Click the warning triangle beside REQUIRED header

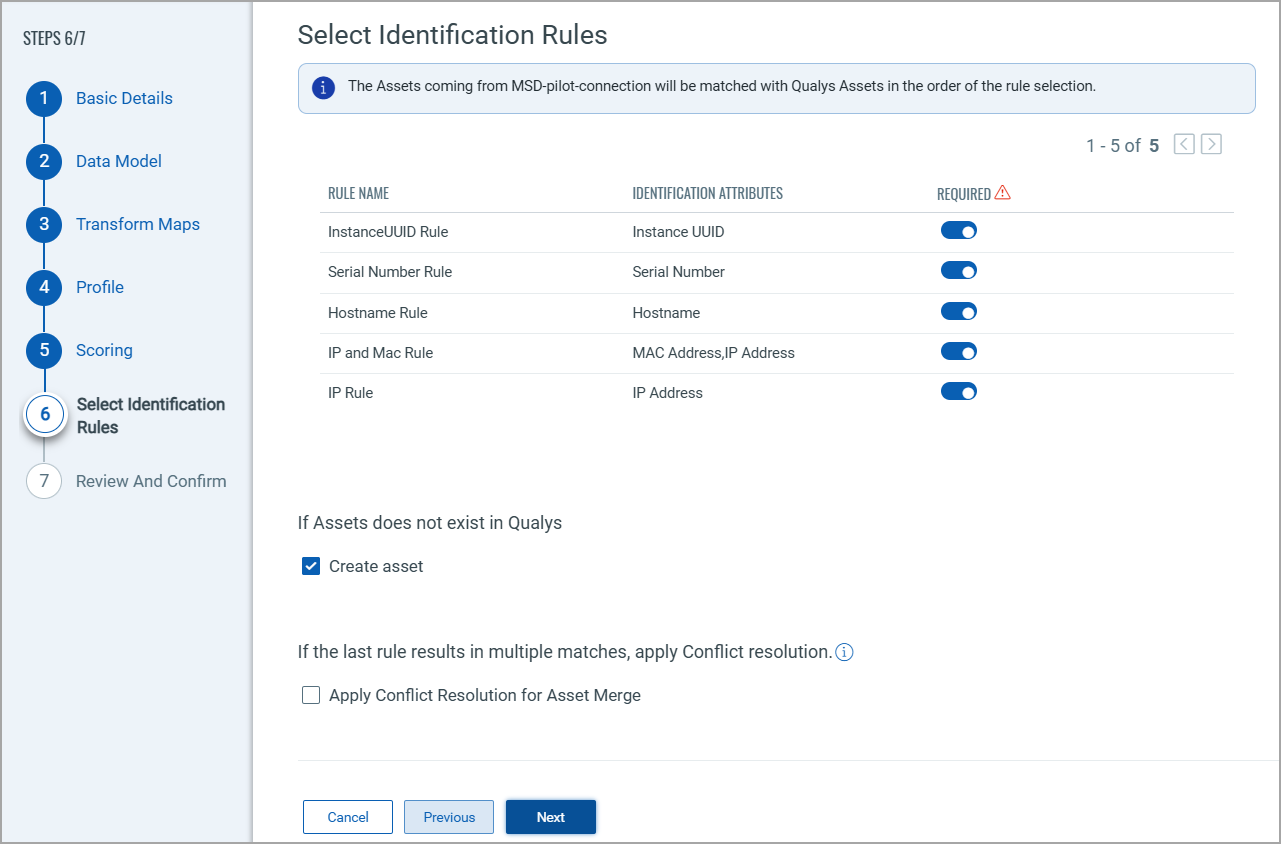(1004, 192)
